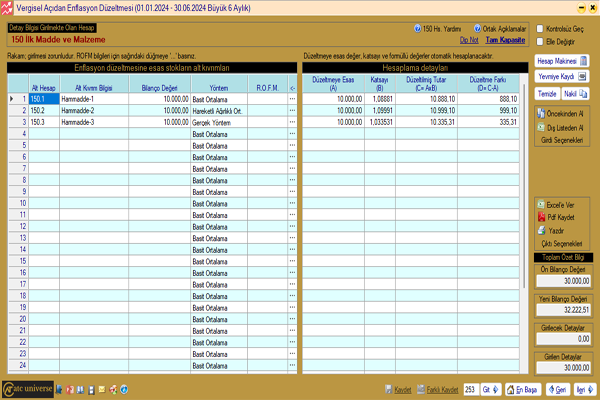Click the '<-' column header button
600x400 pixels.
(x=292, y=84)
